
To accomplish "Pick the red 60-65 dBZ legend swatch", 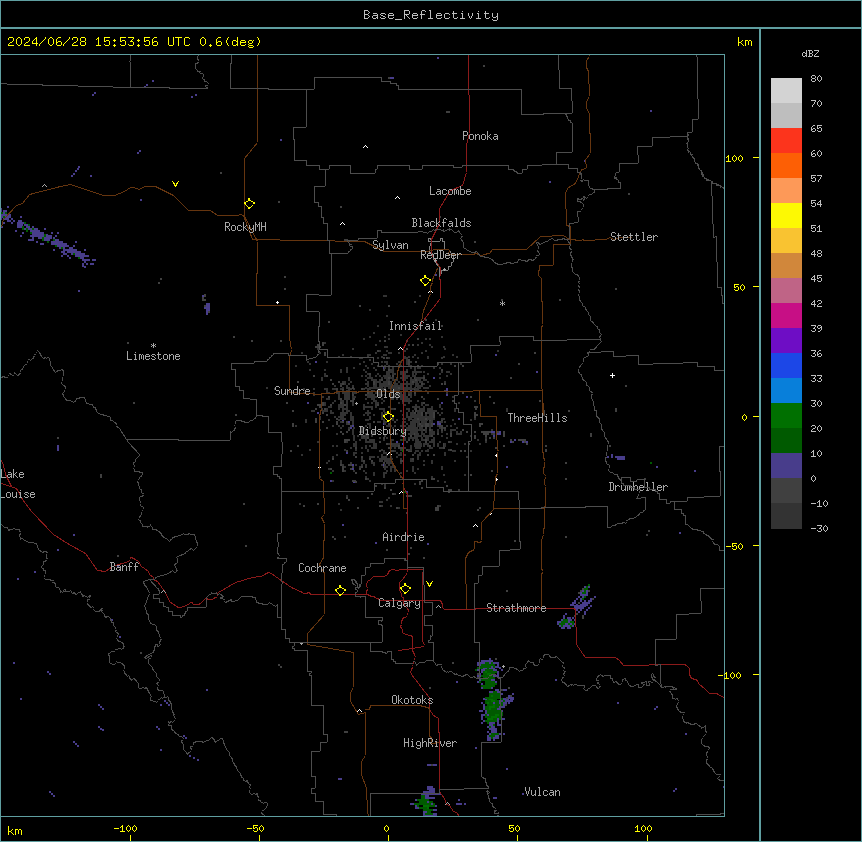I will coord(786,140).
